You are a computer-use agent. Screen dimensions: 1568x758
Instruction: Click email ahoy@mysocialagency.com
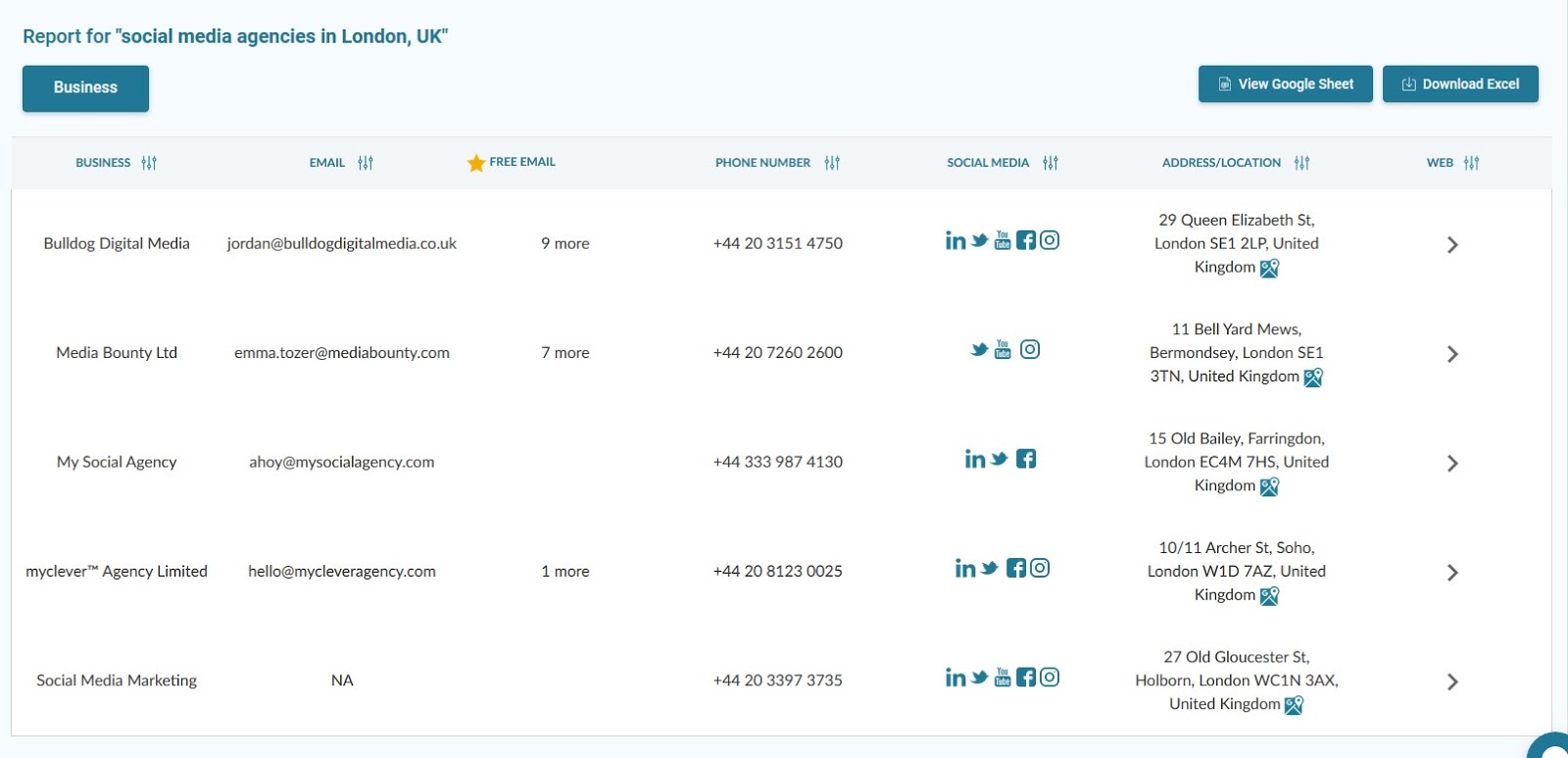tap(342, 462)
